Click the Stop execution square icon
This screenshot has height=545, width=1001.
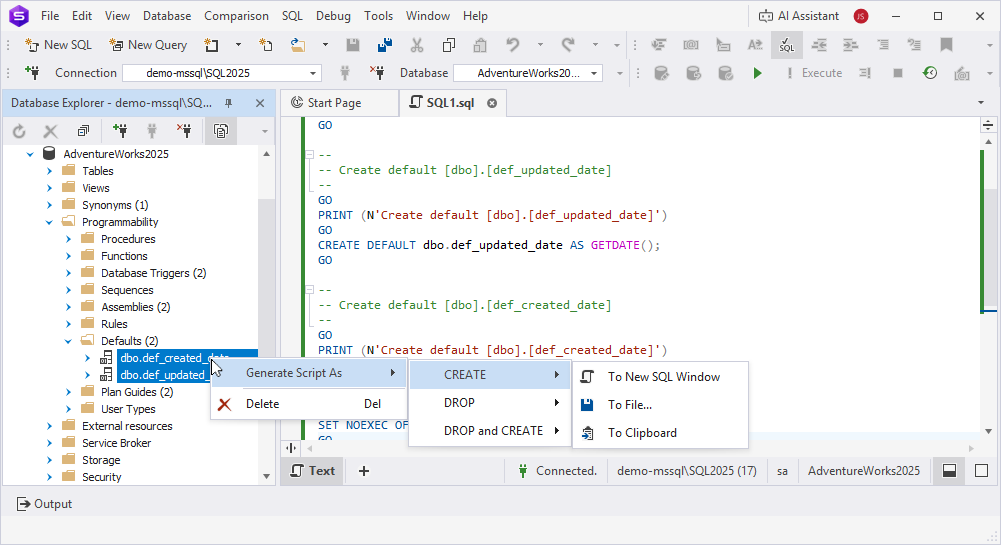(898, 73)
